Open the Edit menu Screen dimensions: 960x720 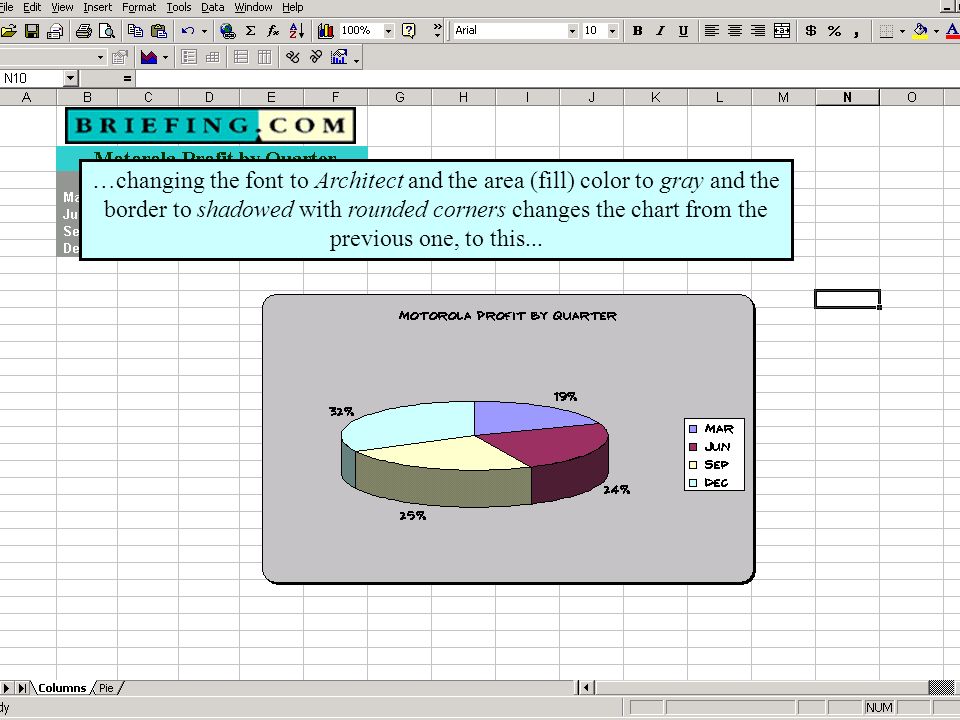[x=32, y=7]
